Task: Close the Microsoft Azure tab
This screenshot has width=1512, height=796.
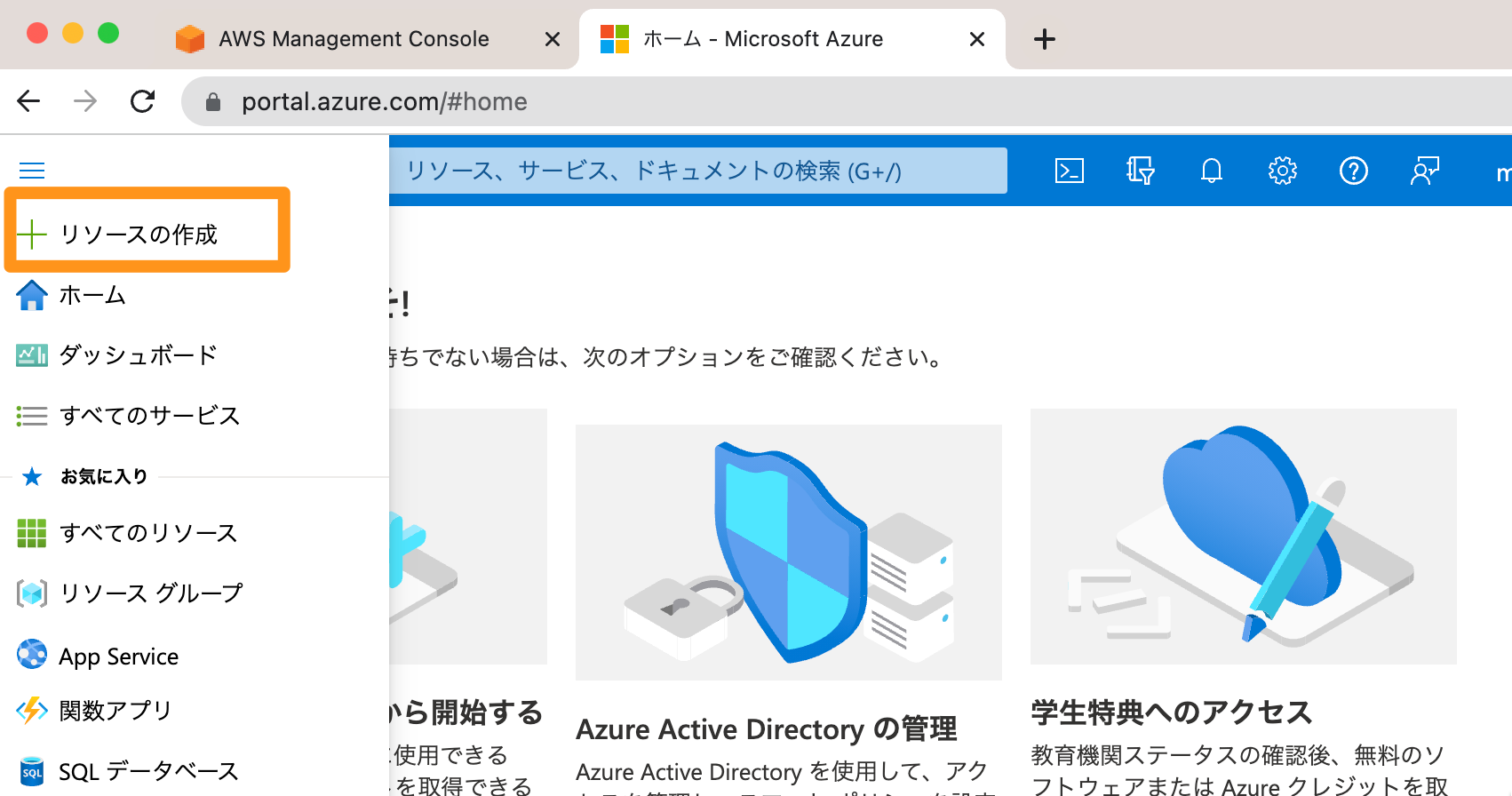Action: [x=977, y=39]
